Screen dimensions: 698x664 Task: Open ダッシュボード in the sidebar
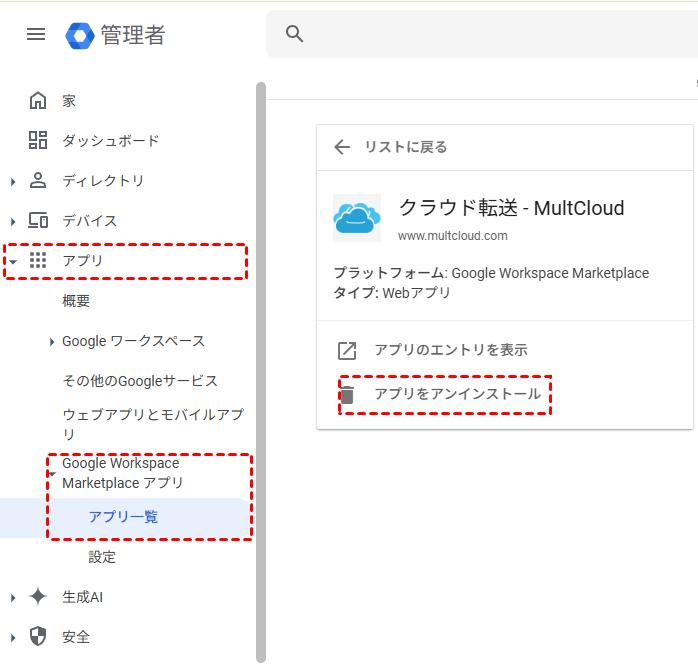click(110, 141)
